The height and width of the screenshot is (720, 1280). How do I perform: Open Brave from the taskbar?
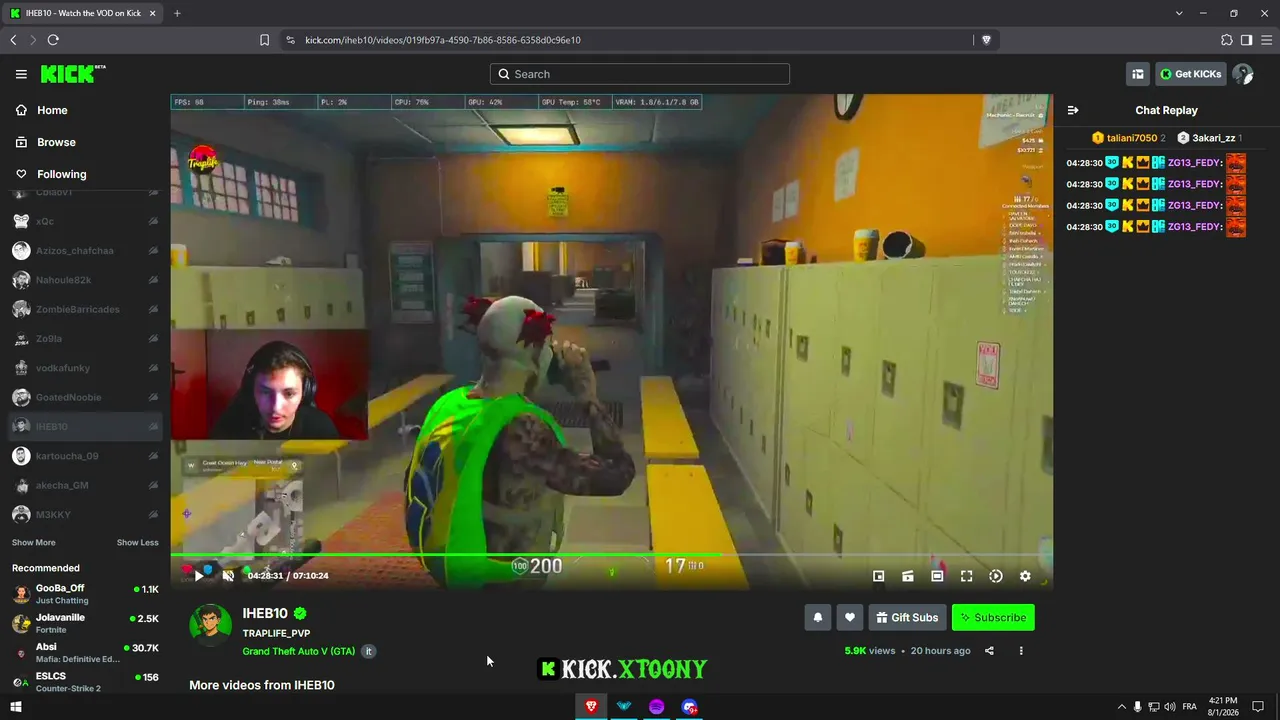(x=591, y=707)
